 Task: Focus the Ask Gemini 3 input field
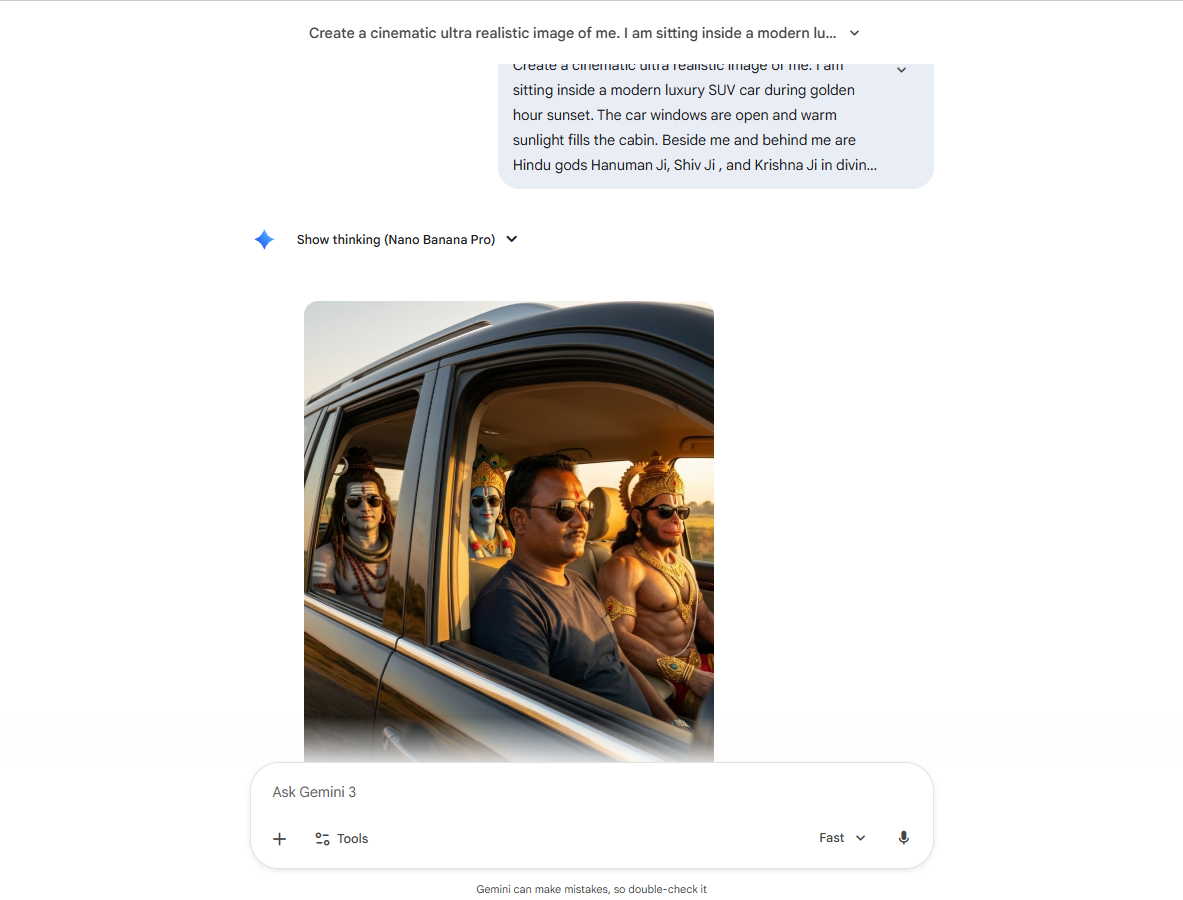click(x=592, y=792)
